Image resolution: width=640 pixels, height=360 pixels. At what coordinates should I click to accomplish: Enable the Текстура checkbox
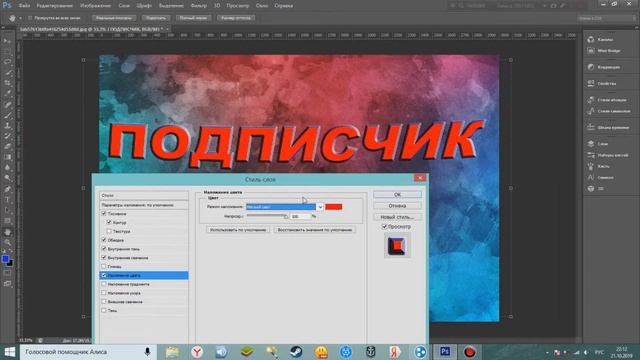(x=109, y=231)
